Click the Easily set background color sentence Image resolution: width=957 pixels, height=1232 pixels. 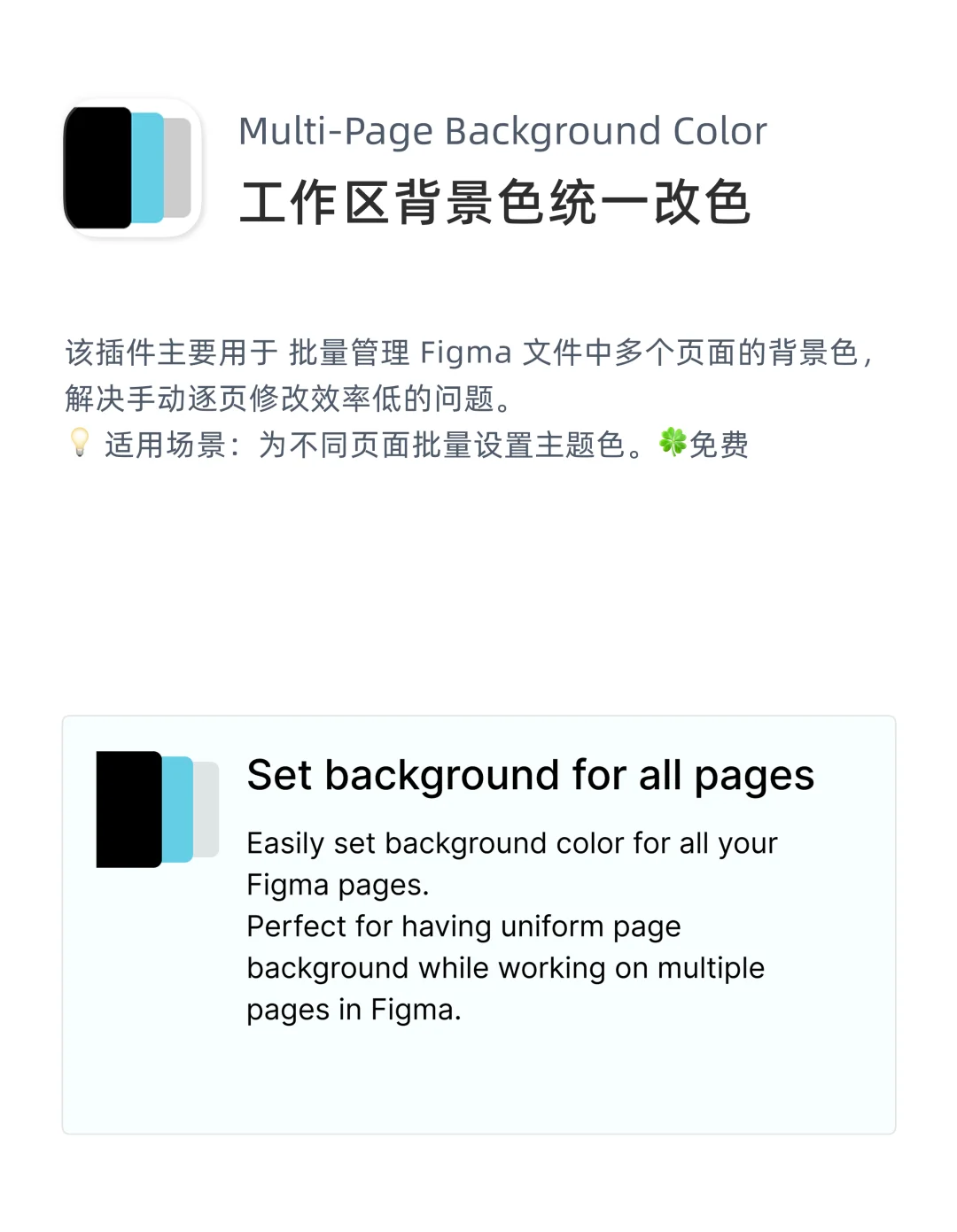[511, 864]
